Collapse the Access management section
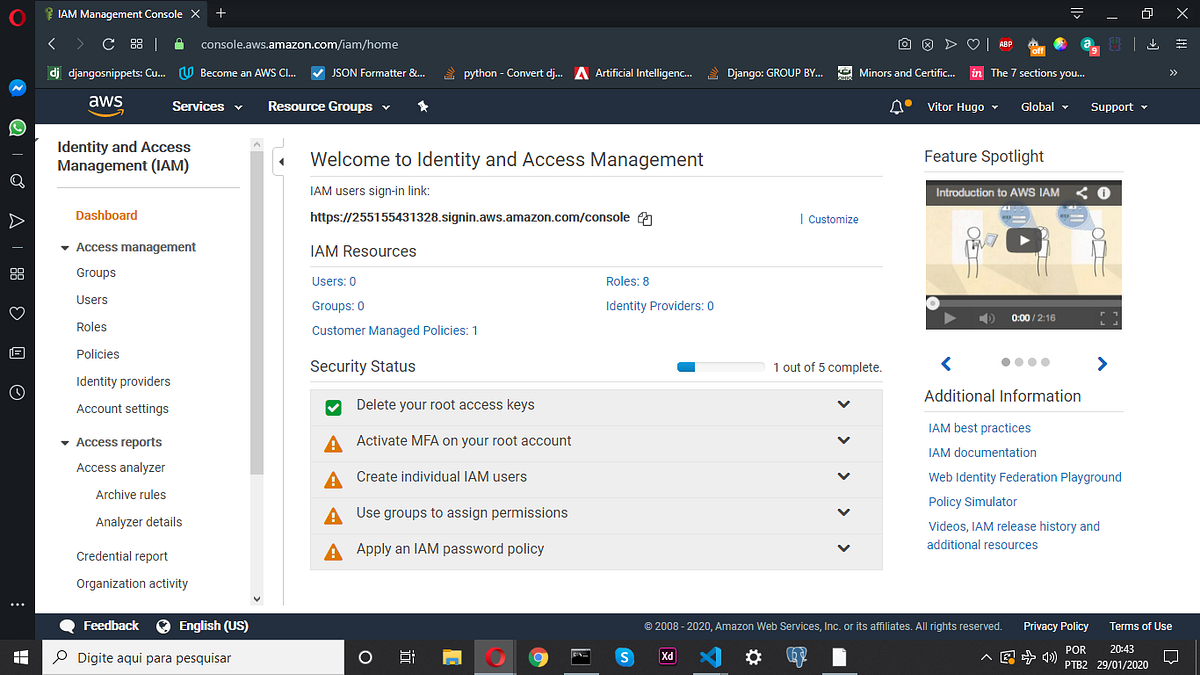This screenshot has height=675, width=1200. coord(65,247)
